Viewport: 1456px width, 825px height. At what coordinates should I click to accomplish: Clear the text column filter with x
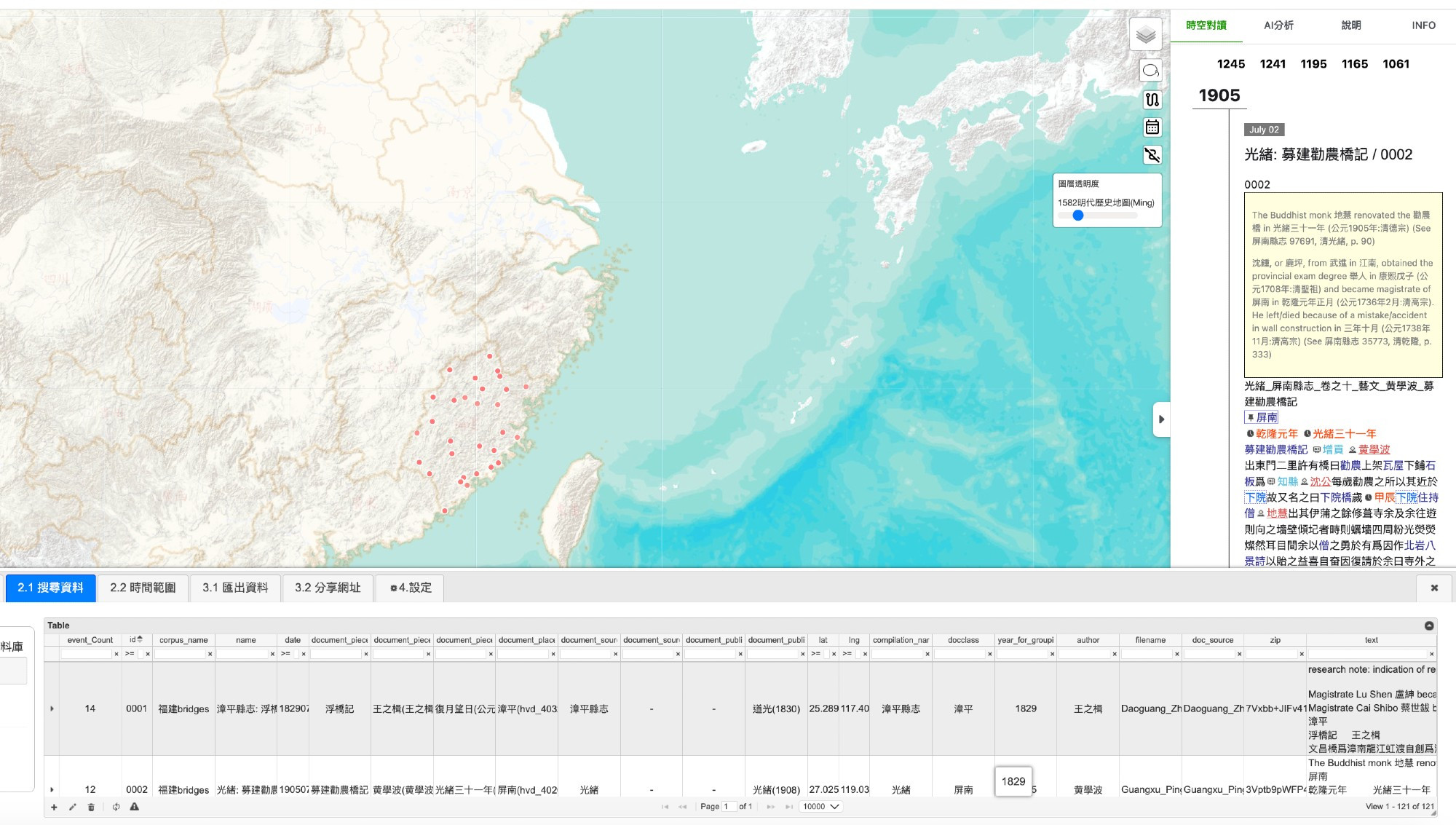coord(1432,654)
